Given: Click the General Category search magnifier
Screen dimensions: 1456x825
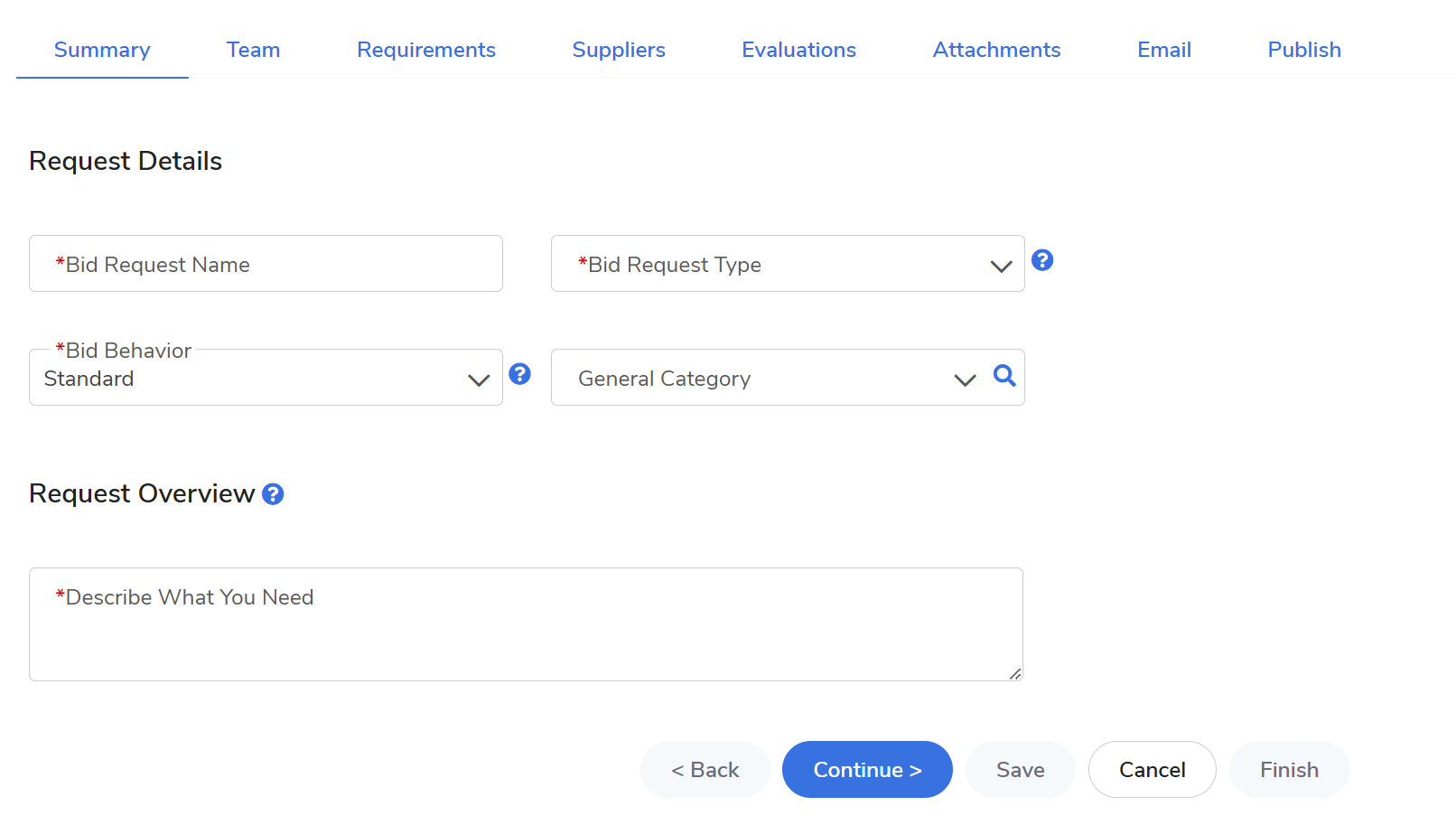Looking at the screenshot, I should [1004, 376].
